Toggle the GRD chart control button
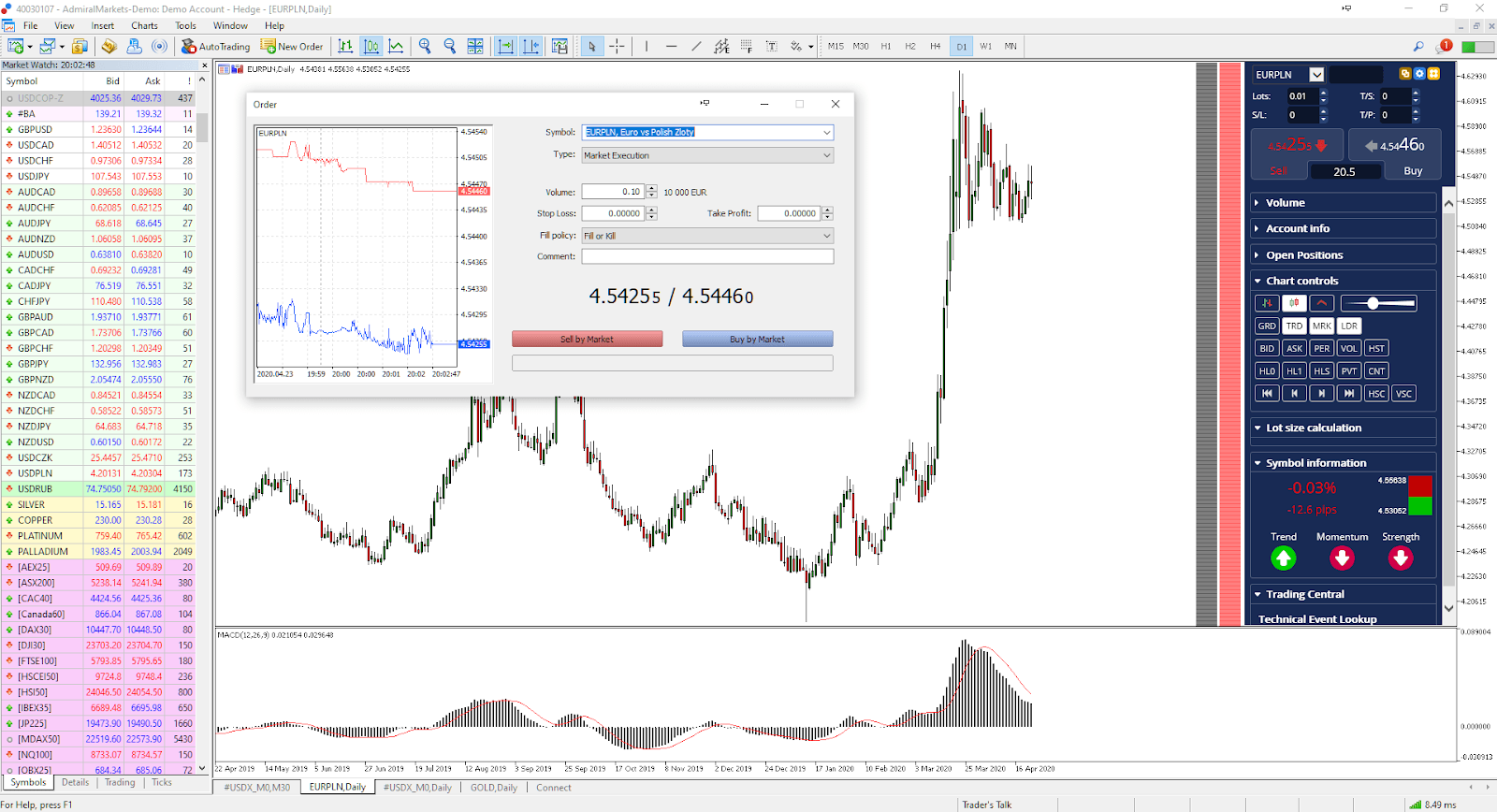Screen dimensions: 1497x812 [x=1267, y=326]
